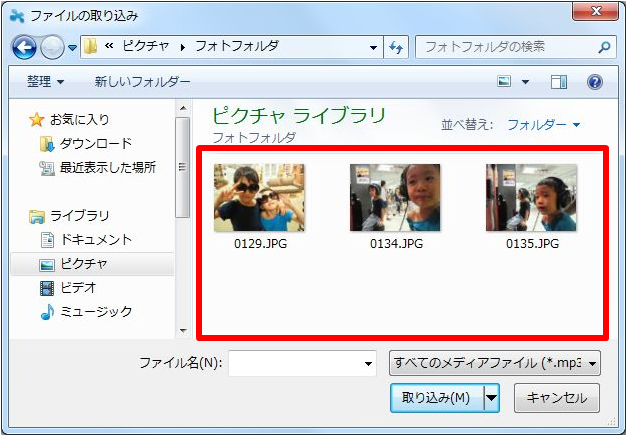
Task: Click the search magnifier icon
Action: [604, 47]
